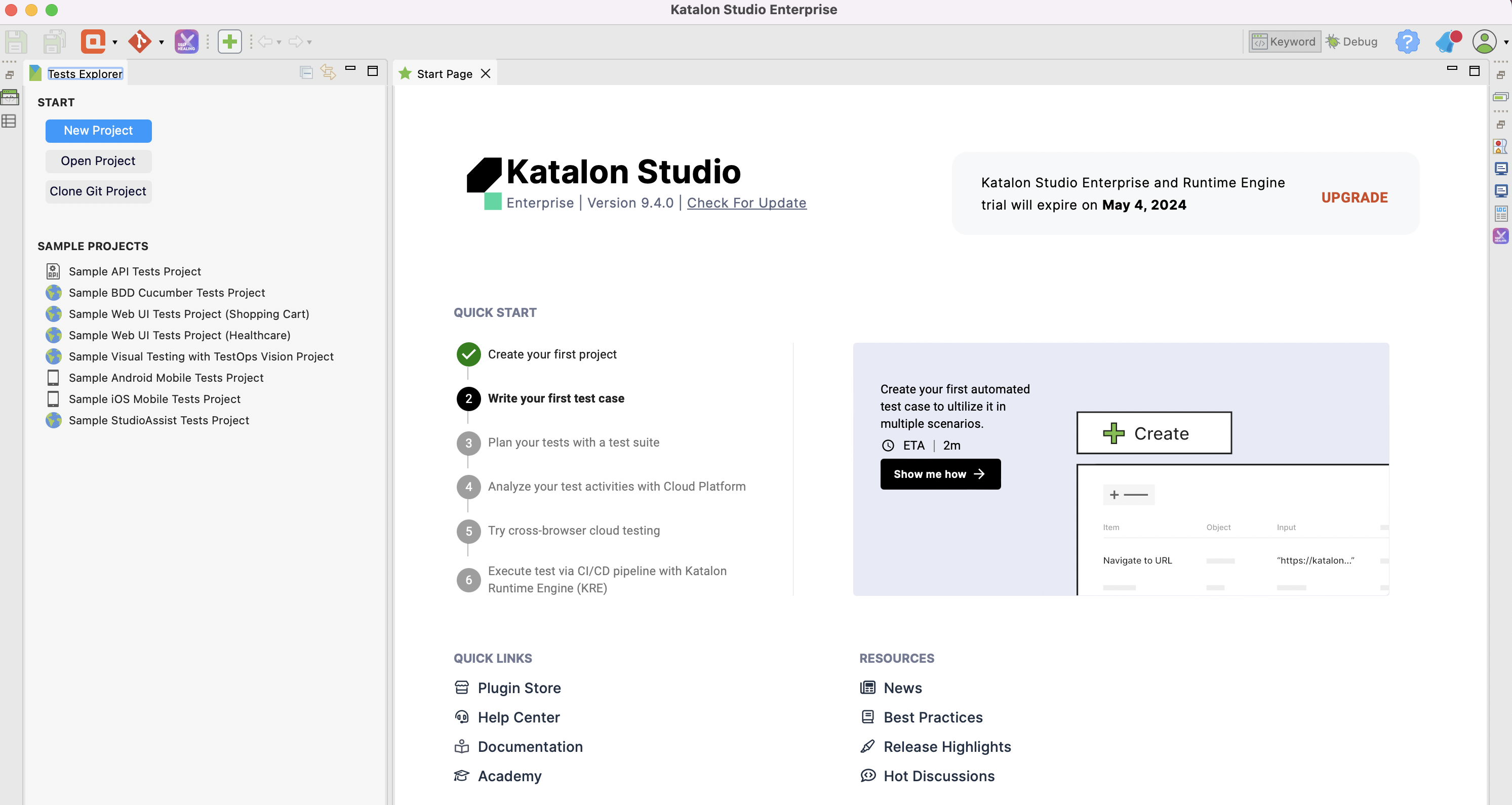Open the orange Katalon Platform toolbar icon

click(93, 42)
